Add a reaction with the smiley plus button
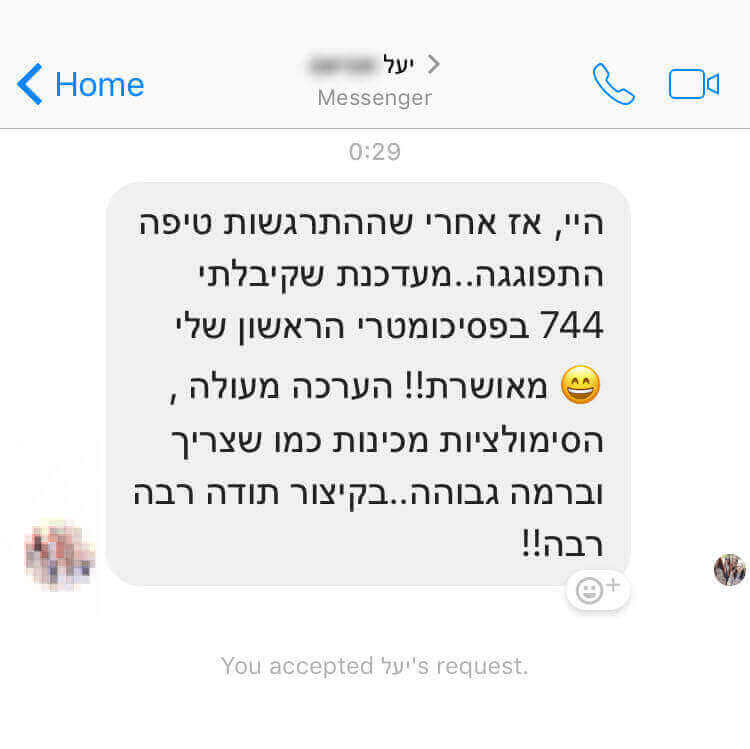Screen dimensions: 750x749 pyautogui.click(x=598, y=590)
